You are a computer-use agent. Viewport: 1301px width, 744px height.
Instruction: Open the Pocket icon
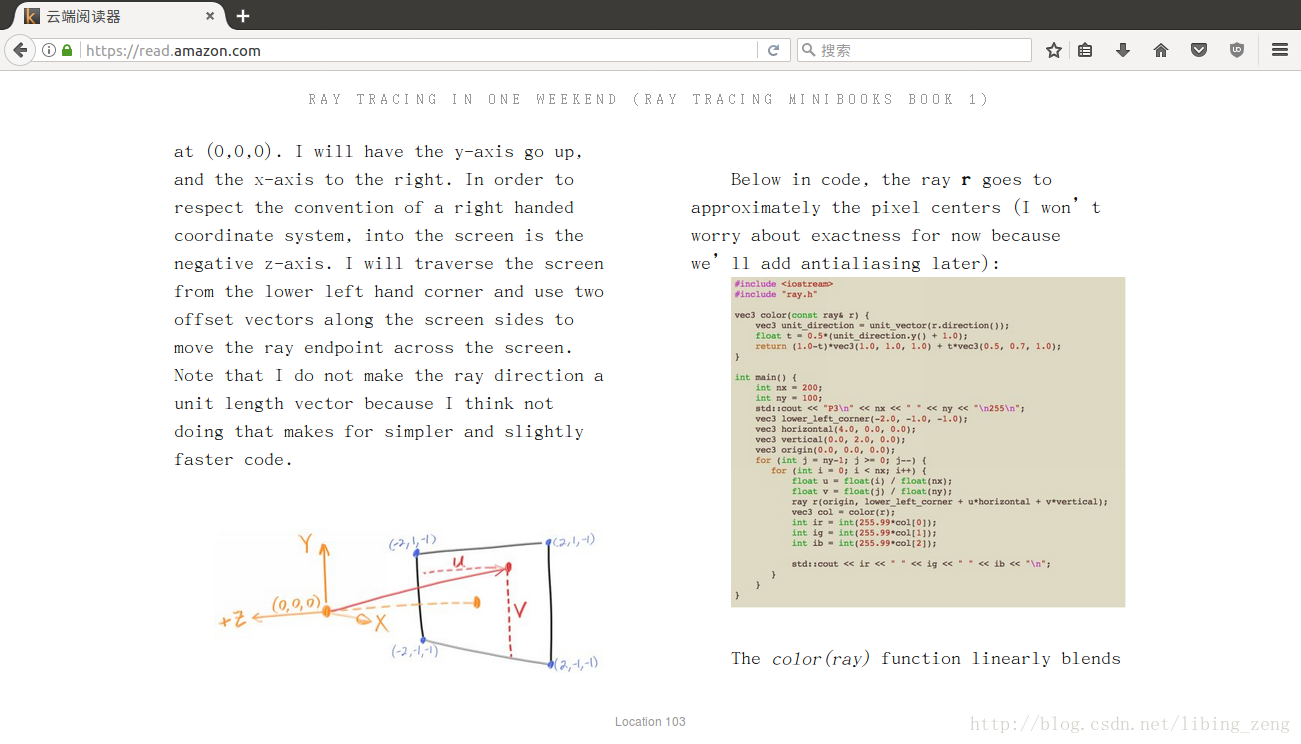click(1199, 50)
